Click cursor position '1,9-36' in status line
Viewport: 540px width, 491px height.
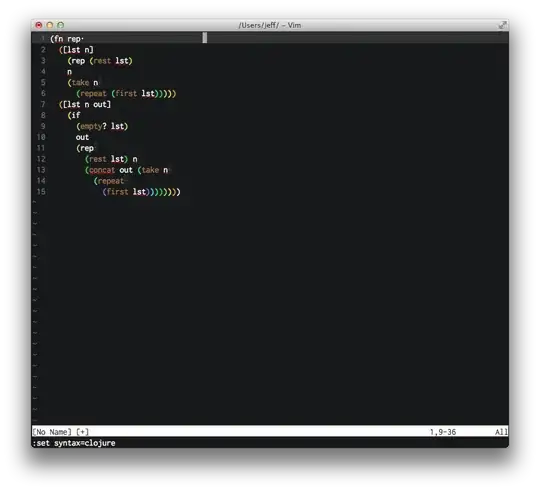tap(443, 432)
